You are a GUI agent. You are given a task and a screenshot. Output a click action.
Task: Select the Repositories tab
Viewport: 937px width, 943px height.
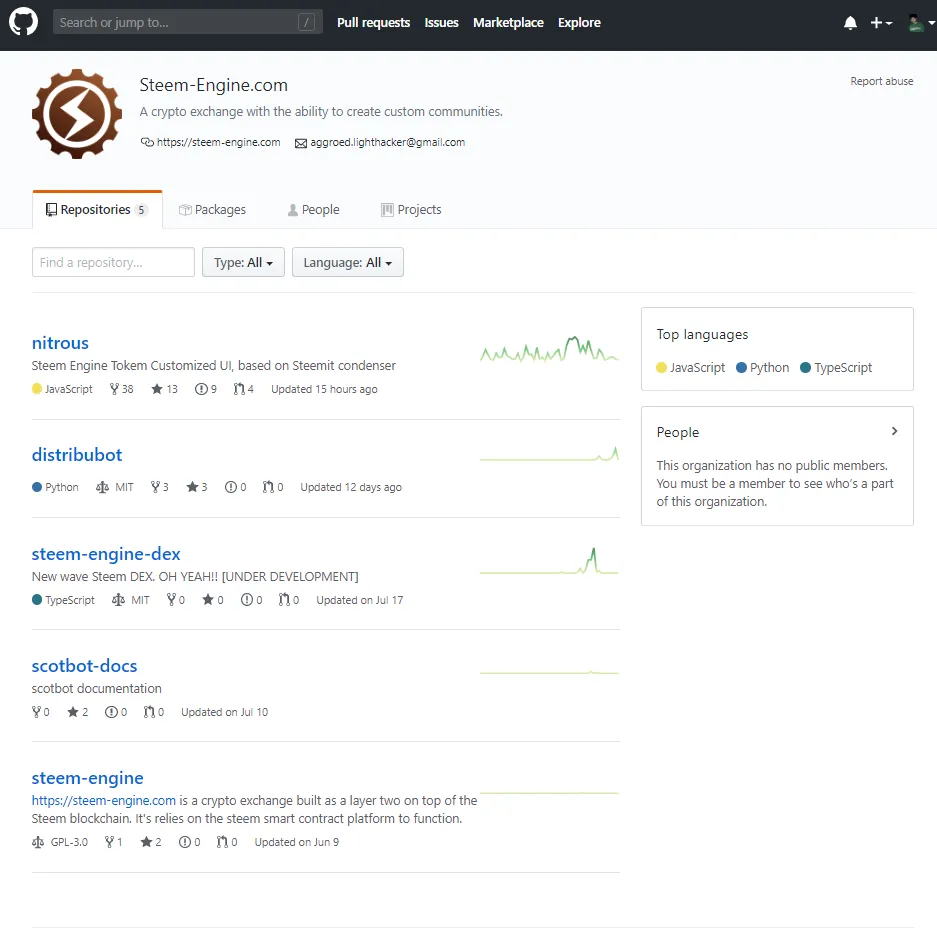click(97, 209)
